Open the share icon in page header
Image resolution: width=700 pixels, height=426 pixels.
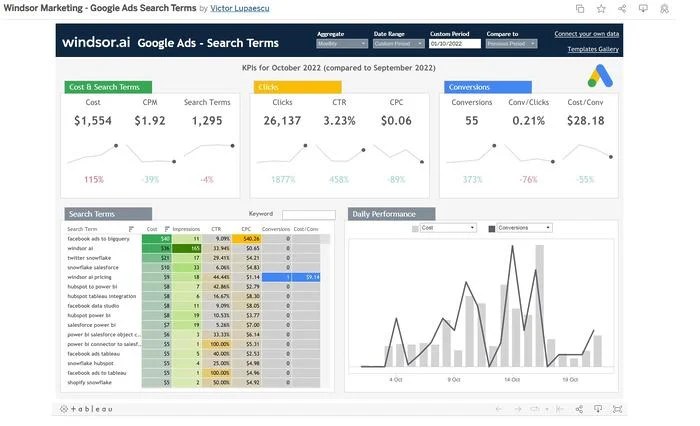click(x=622, y=8)
